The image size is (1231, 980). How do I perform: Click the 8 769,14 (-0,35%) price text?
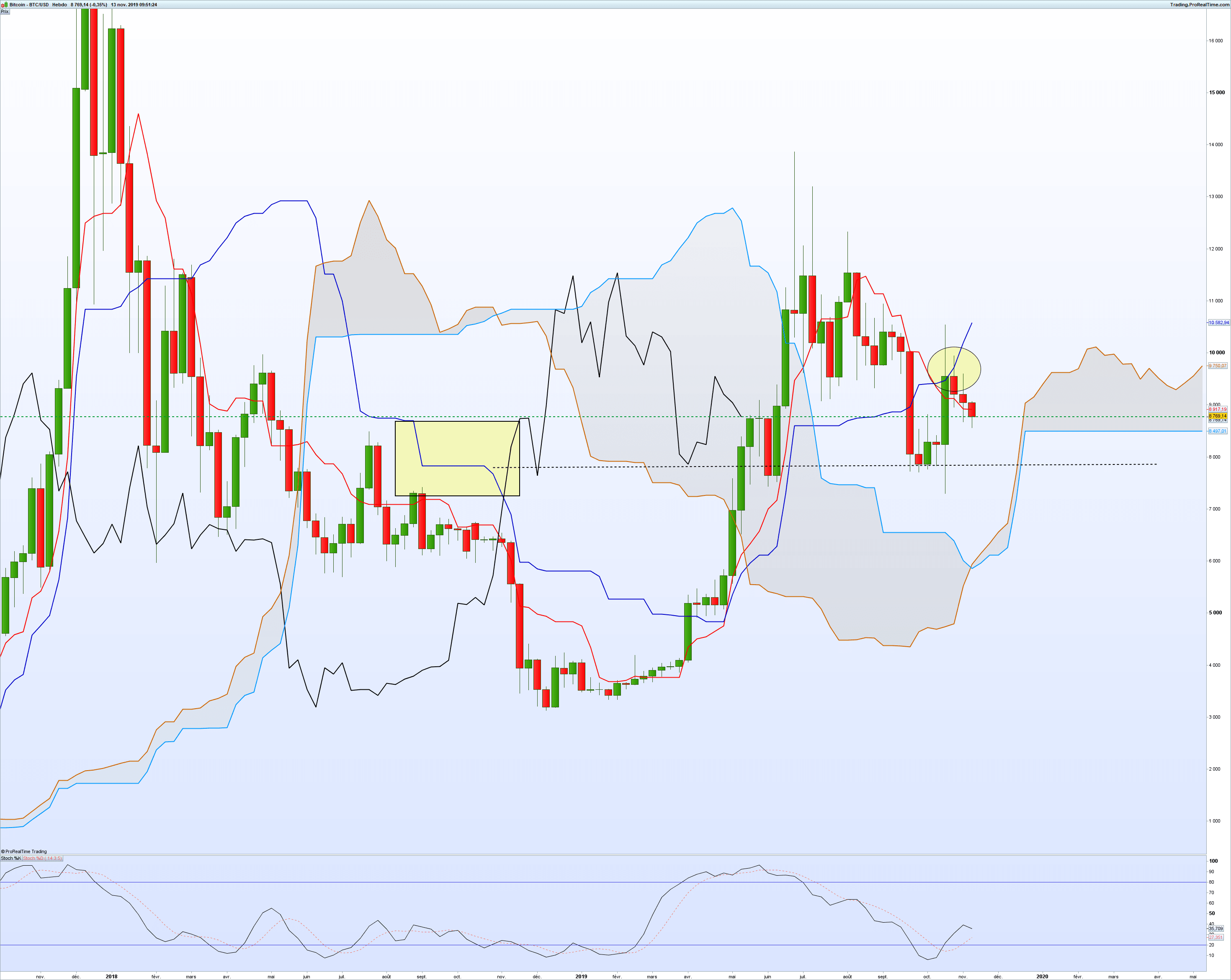(x=89, y=5)
